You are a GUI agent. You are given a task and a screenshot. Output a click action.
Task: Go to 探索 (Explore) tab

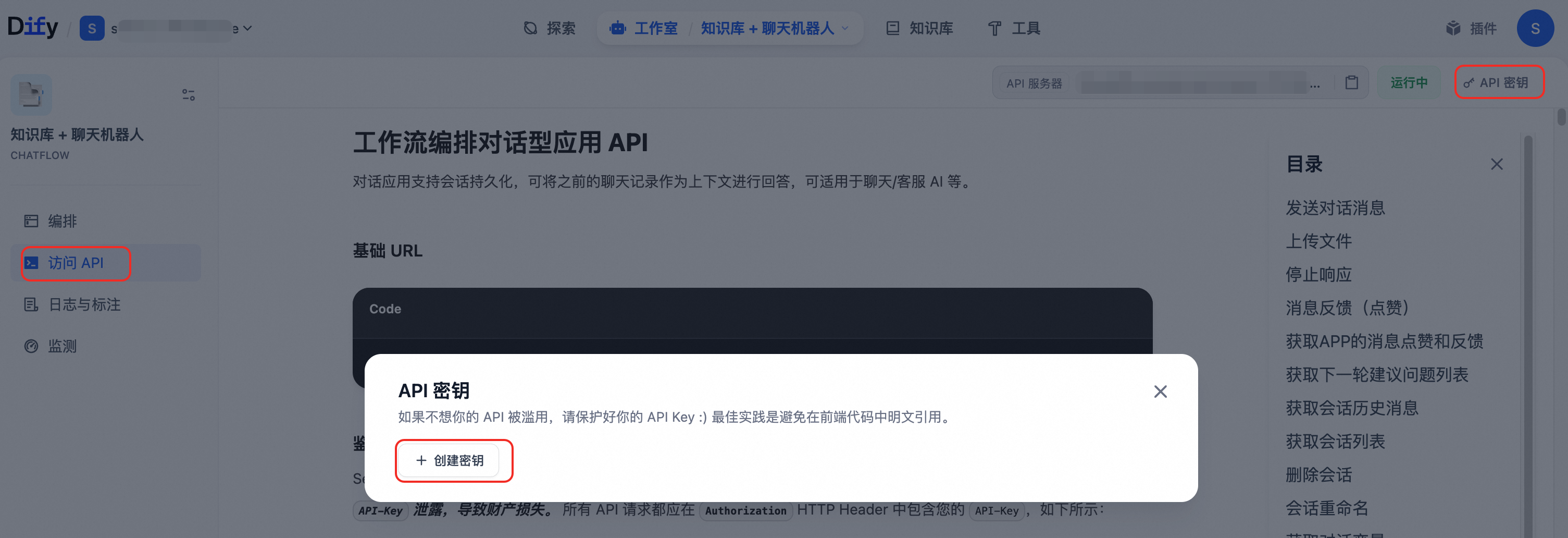click(x=549, y=28)
